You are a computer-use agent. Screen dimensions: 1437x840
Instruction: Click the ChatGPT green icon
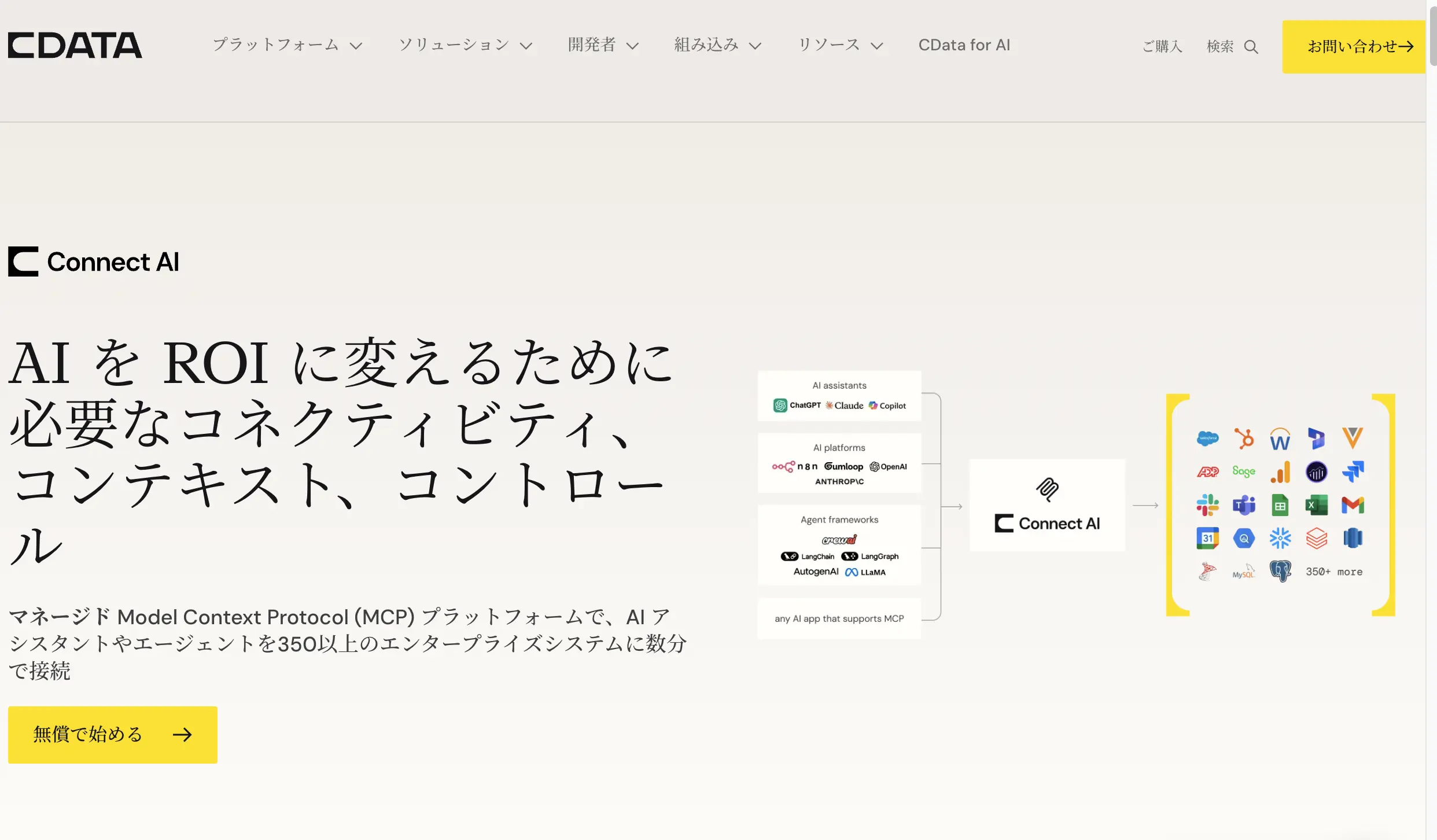click(780, 406)
